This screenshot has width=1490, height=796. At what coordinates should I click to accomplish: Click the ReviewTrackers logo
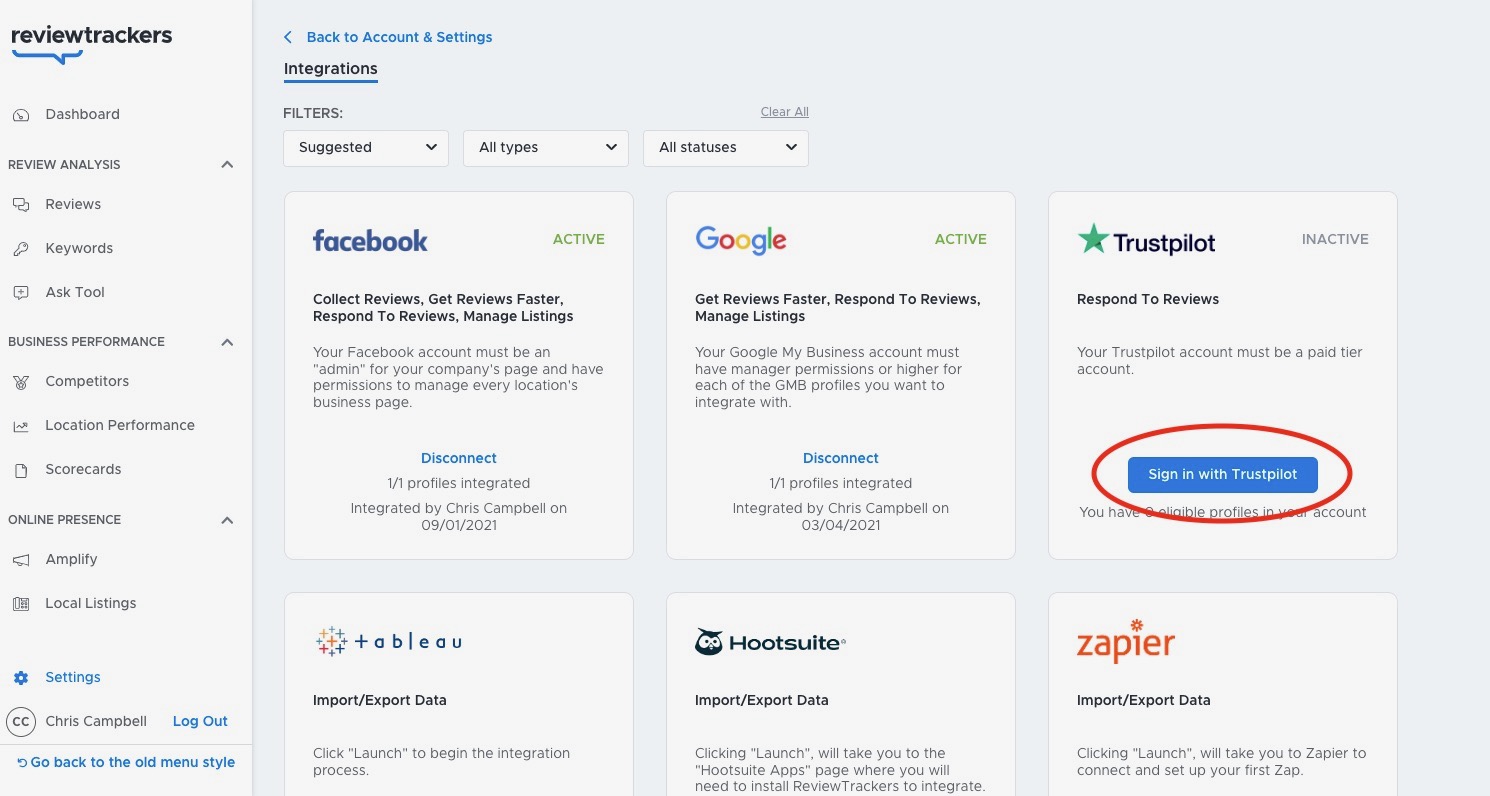coord(91,44)
